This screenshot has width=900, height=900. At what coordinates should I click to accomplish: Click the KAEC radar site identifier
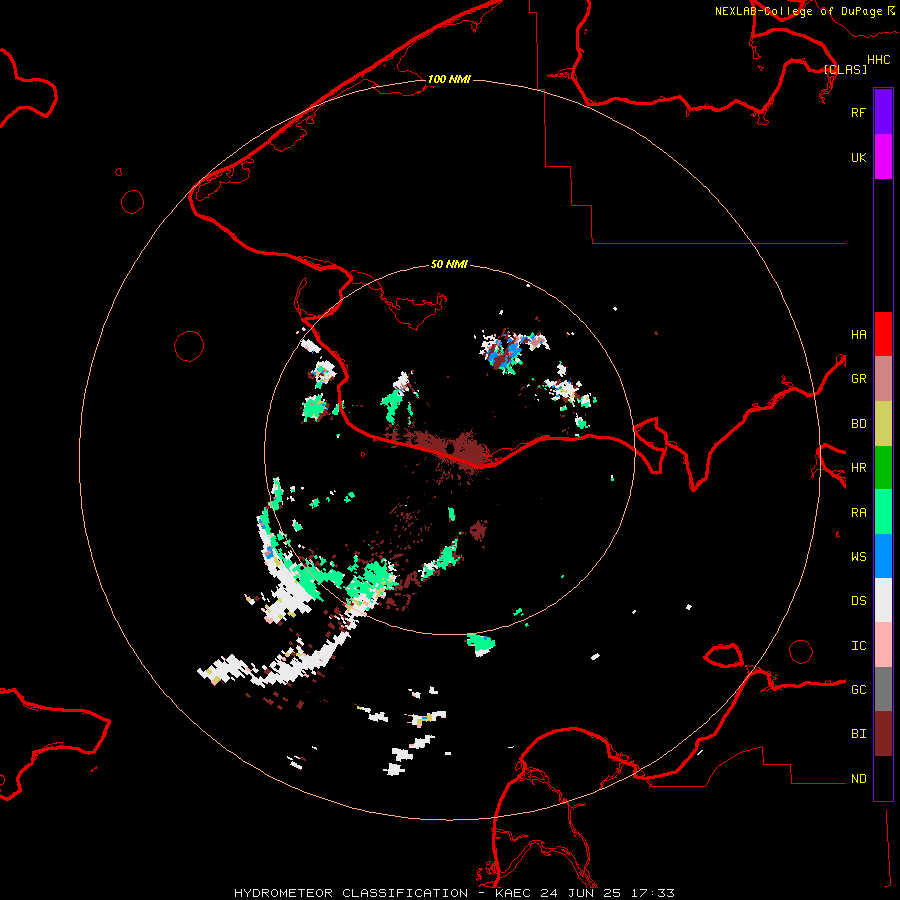(x=513, y=893)
